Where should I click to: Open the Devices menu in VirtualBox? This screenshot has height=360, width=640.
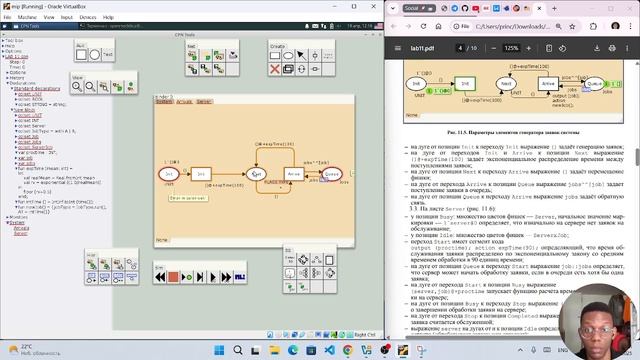point(88,17)
